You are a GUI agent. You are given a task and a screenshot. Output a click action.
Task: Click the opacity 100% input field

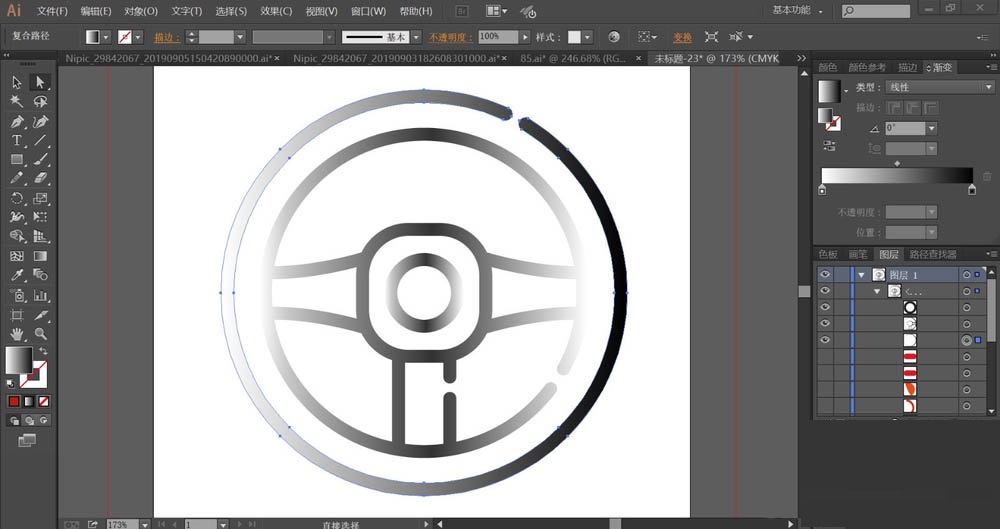498,37
